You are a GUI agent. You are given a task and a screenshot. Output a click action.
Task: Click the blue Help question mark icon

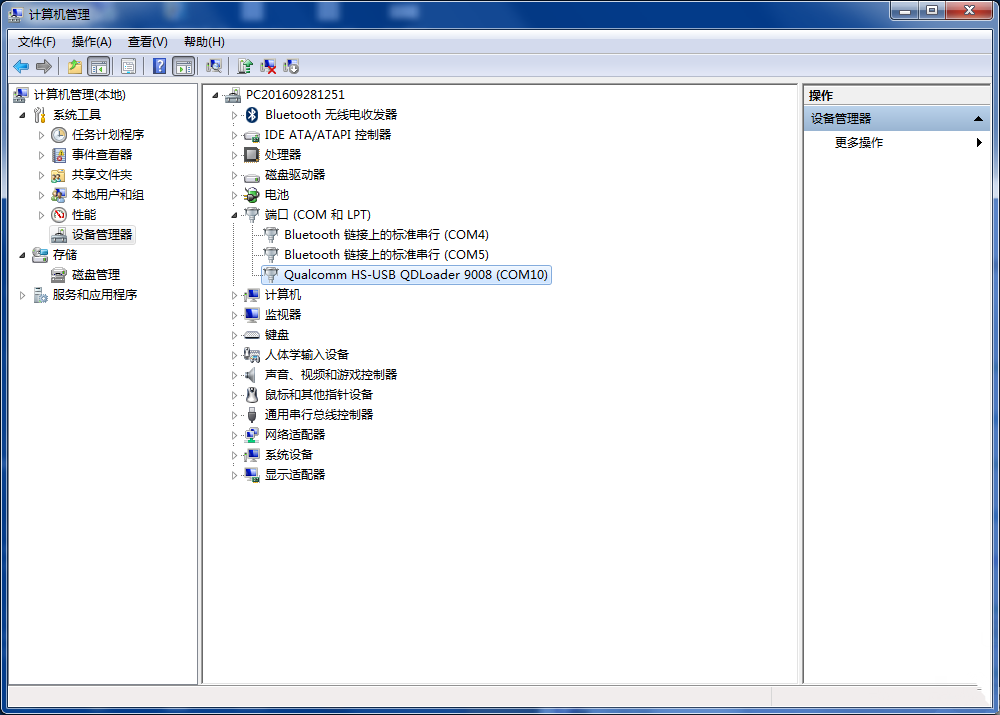tap(159, 66)
